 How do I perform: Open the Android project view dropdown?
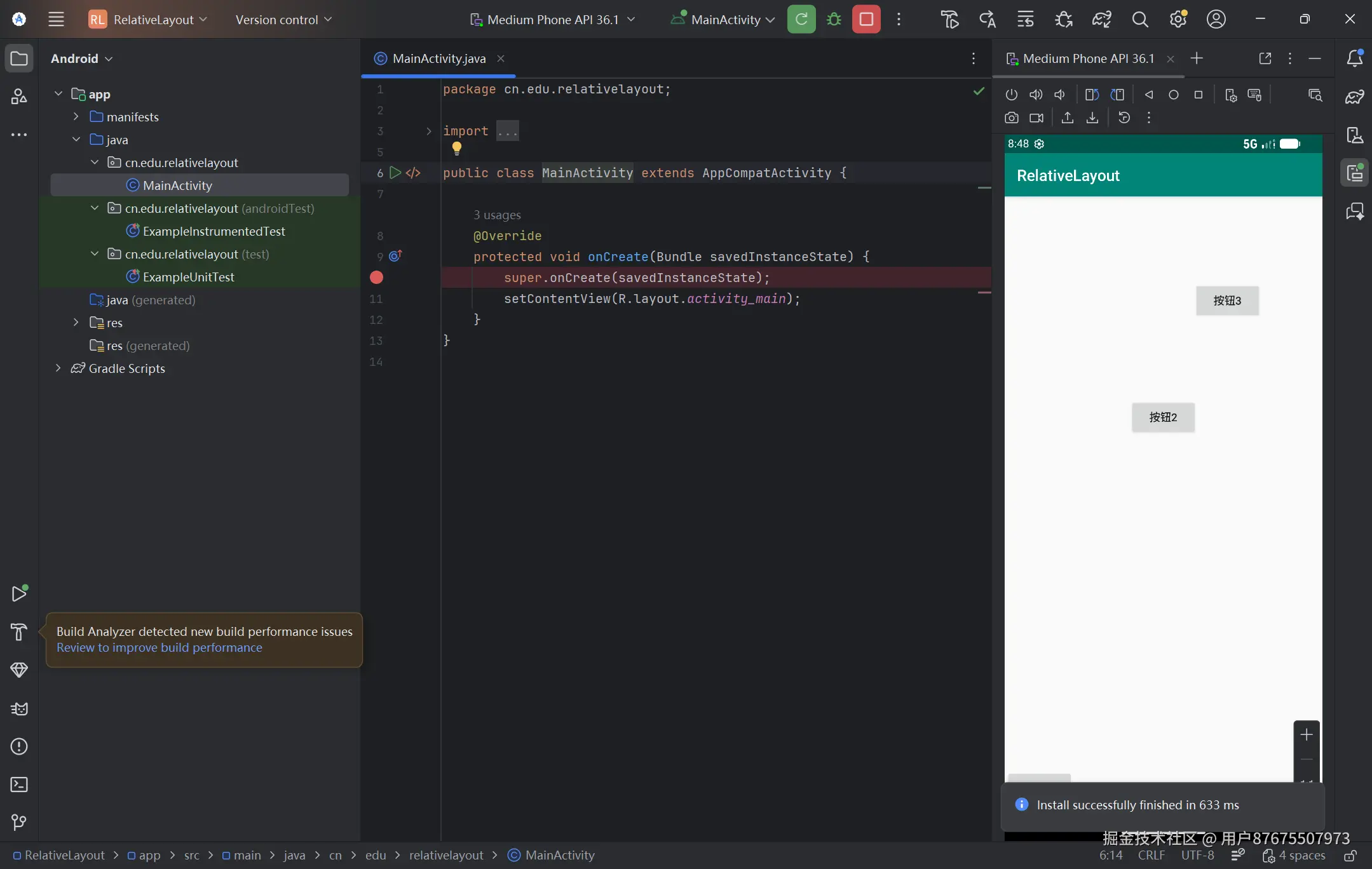coord(81,58)
